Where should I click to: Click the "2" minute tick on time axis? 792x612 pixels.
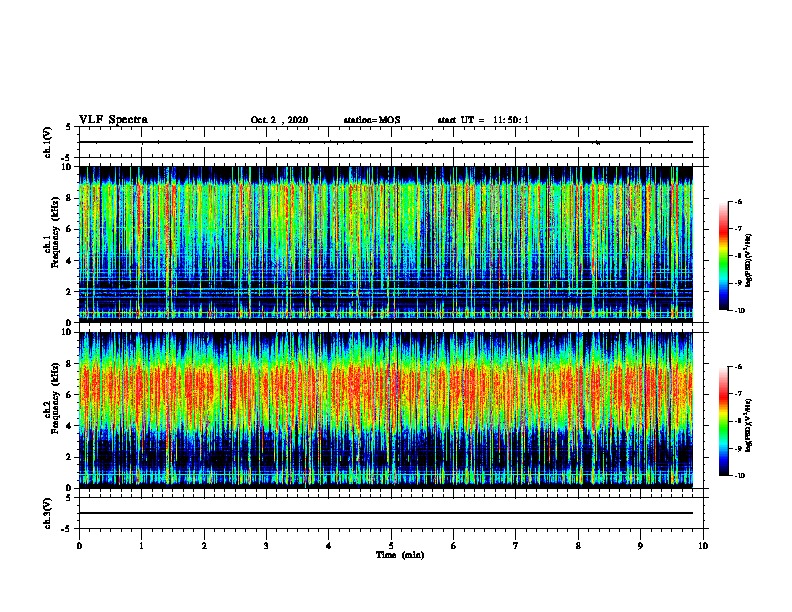coord(204,546)
